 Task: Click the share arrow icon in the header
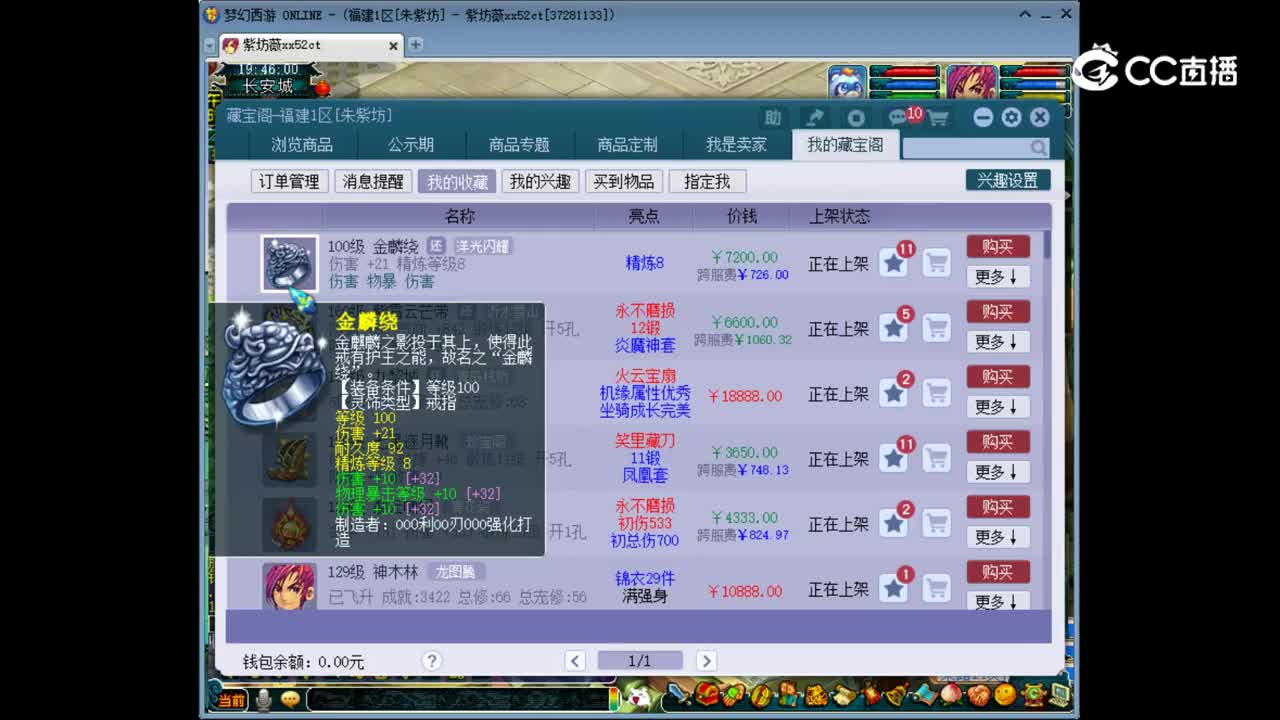click(815, 118)
